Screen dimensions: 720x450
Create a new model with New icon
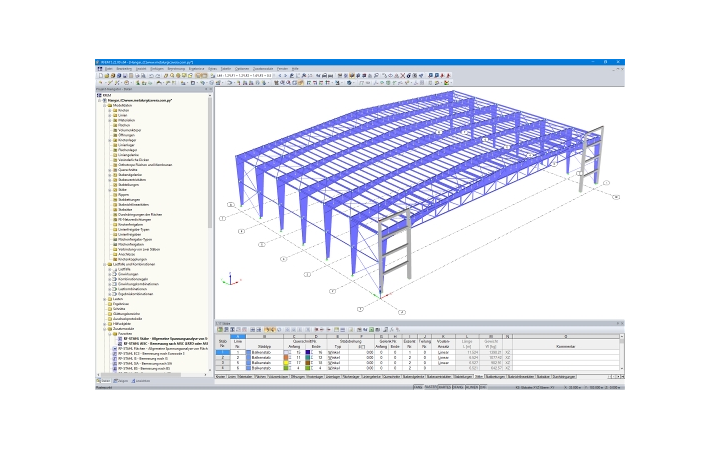point(101,75)
